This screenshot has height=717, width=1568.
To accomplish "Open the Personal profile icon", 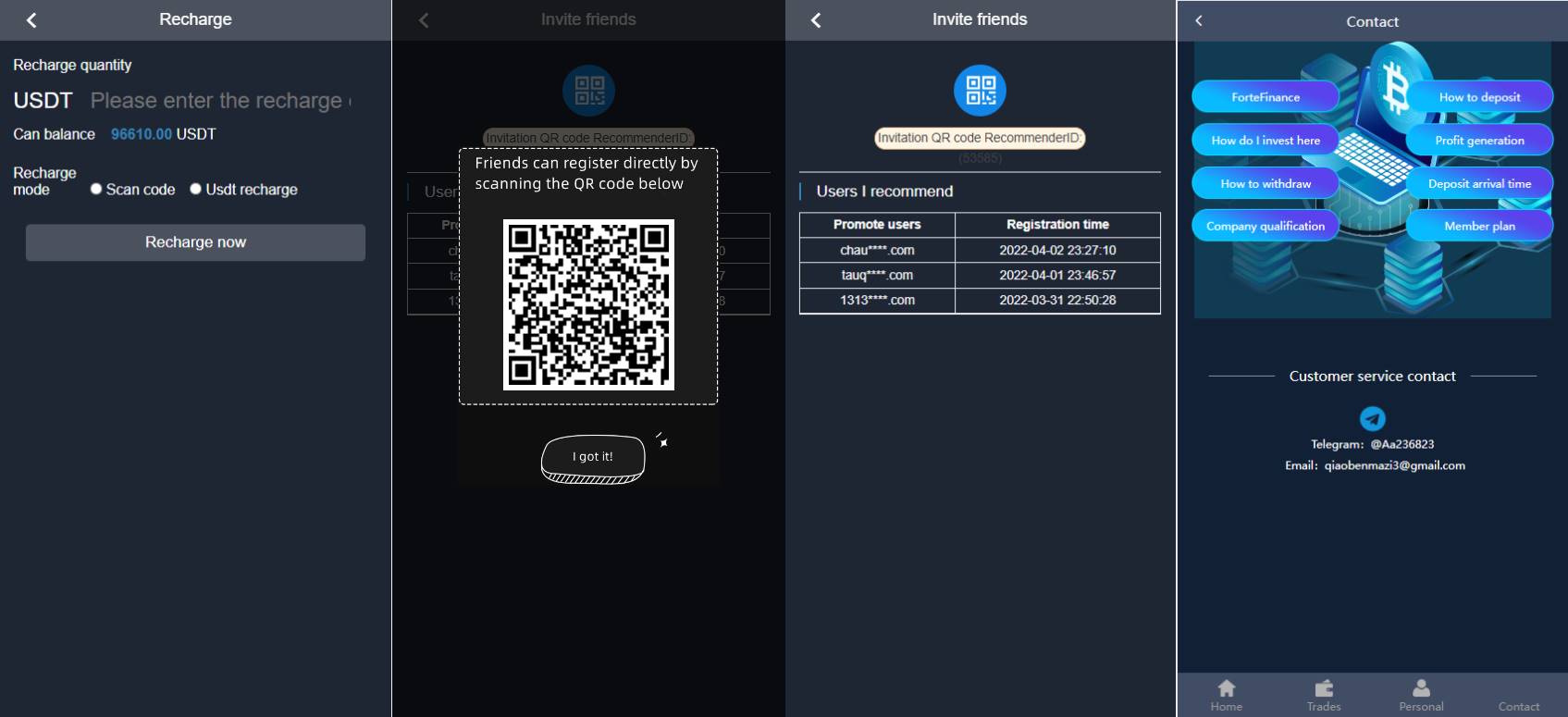I will [1421, 688].
